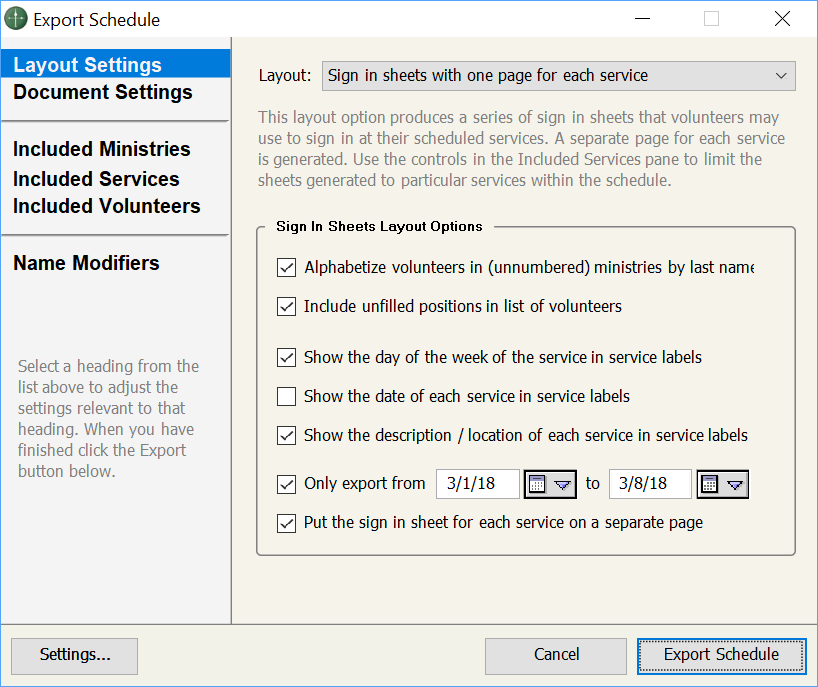Select Name Modifiers in sidebar
This screenshot has height=687, width=818.
point(86,263)
